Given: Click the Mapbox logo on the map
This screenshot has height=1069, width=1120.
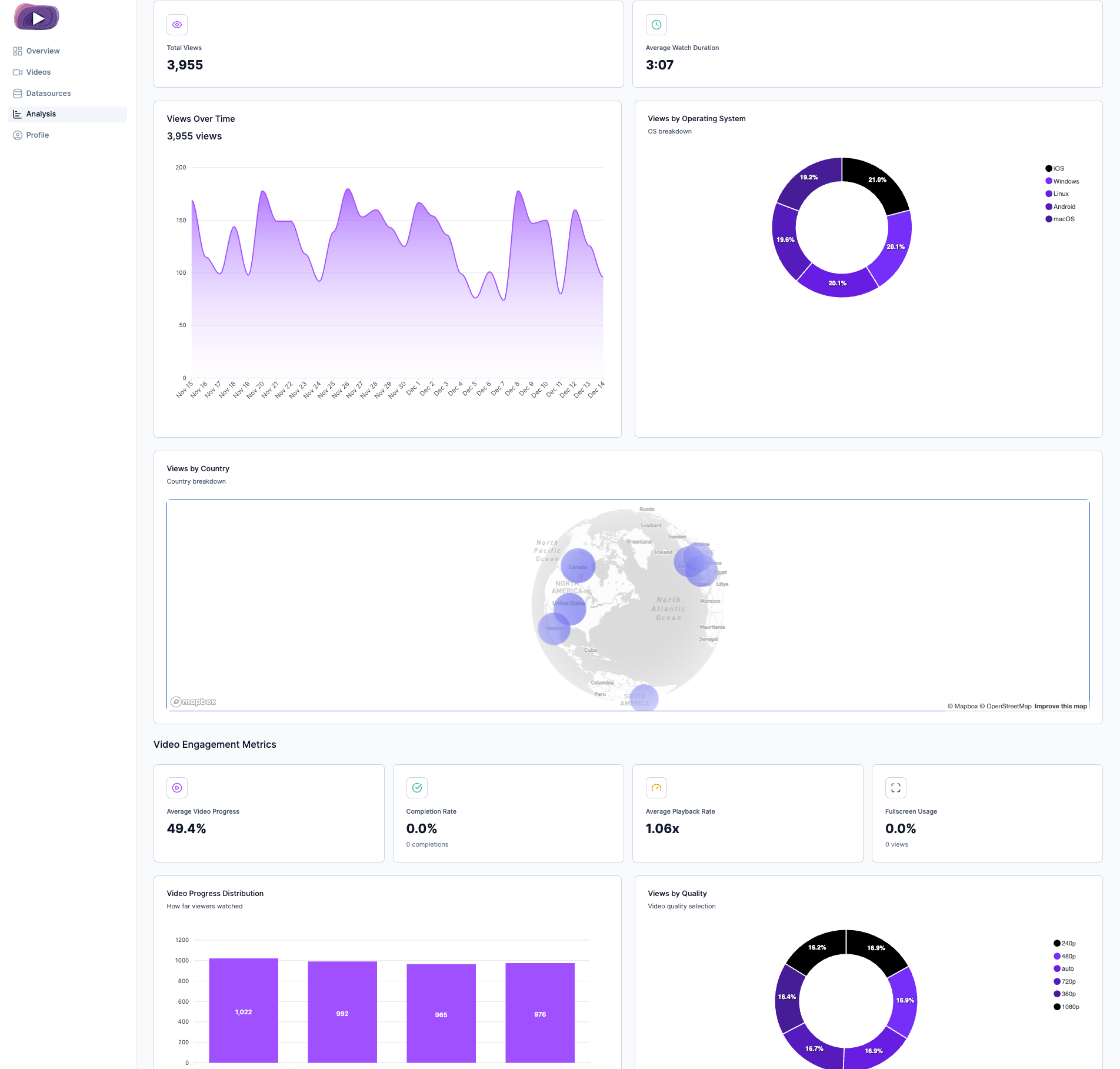Looking at the screenshot, I should click(193, 701).
